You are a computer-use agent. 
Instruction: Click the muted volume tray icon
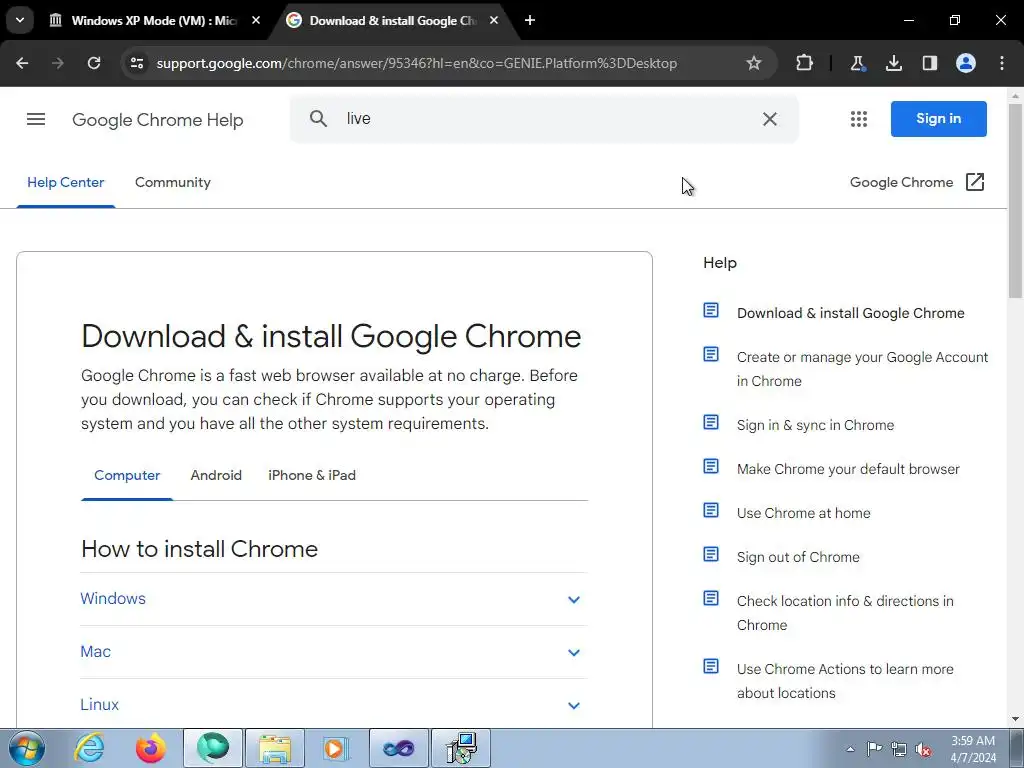[x=923, y=749]
